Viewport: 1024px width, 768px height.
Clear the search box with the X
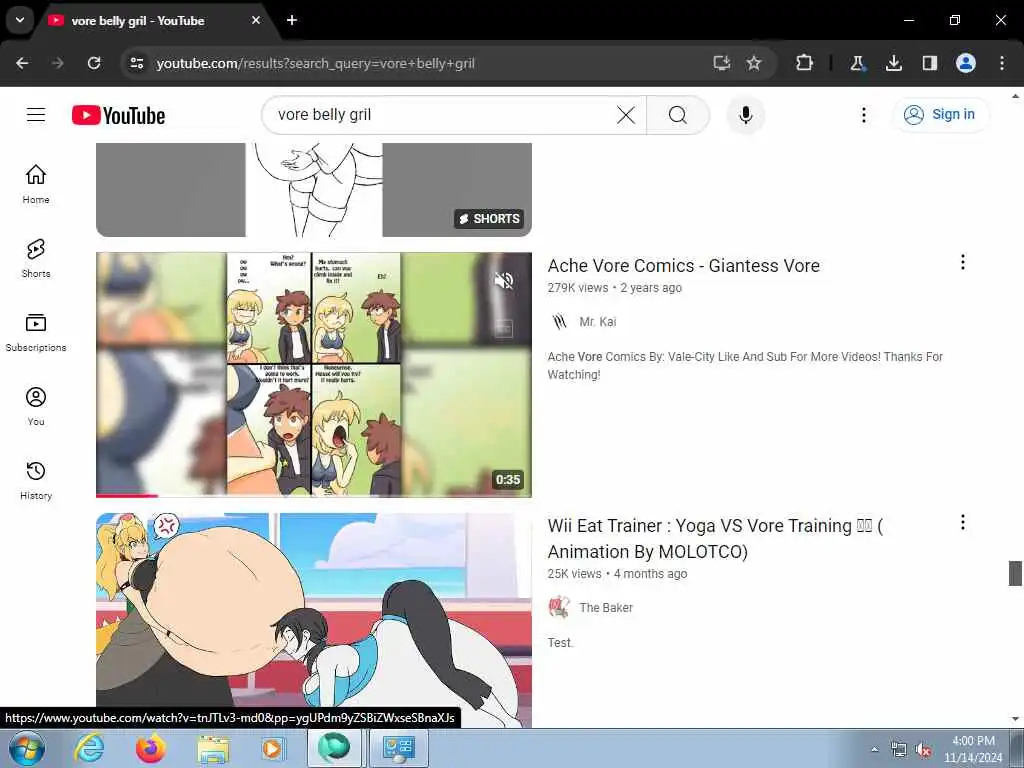click(626, 115)
